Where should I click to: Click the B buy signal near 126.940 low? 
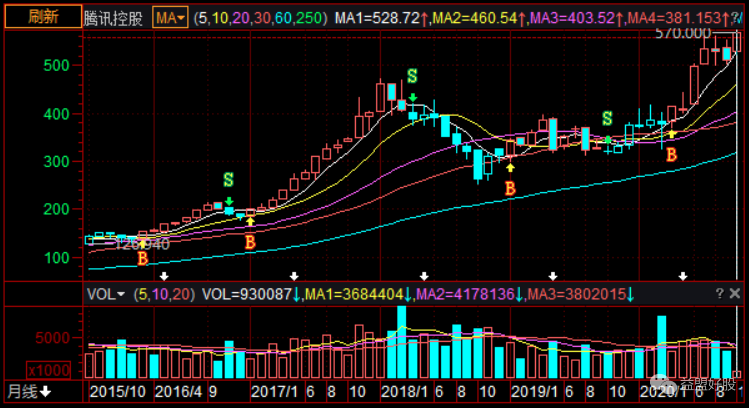[x=142, y=258]
